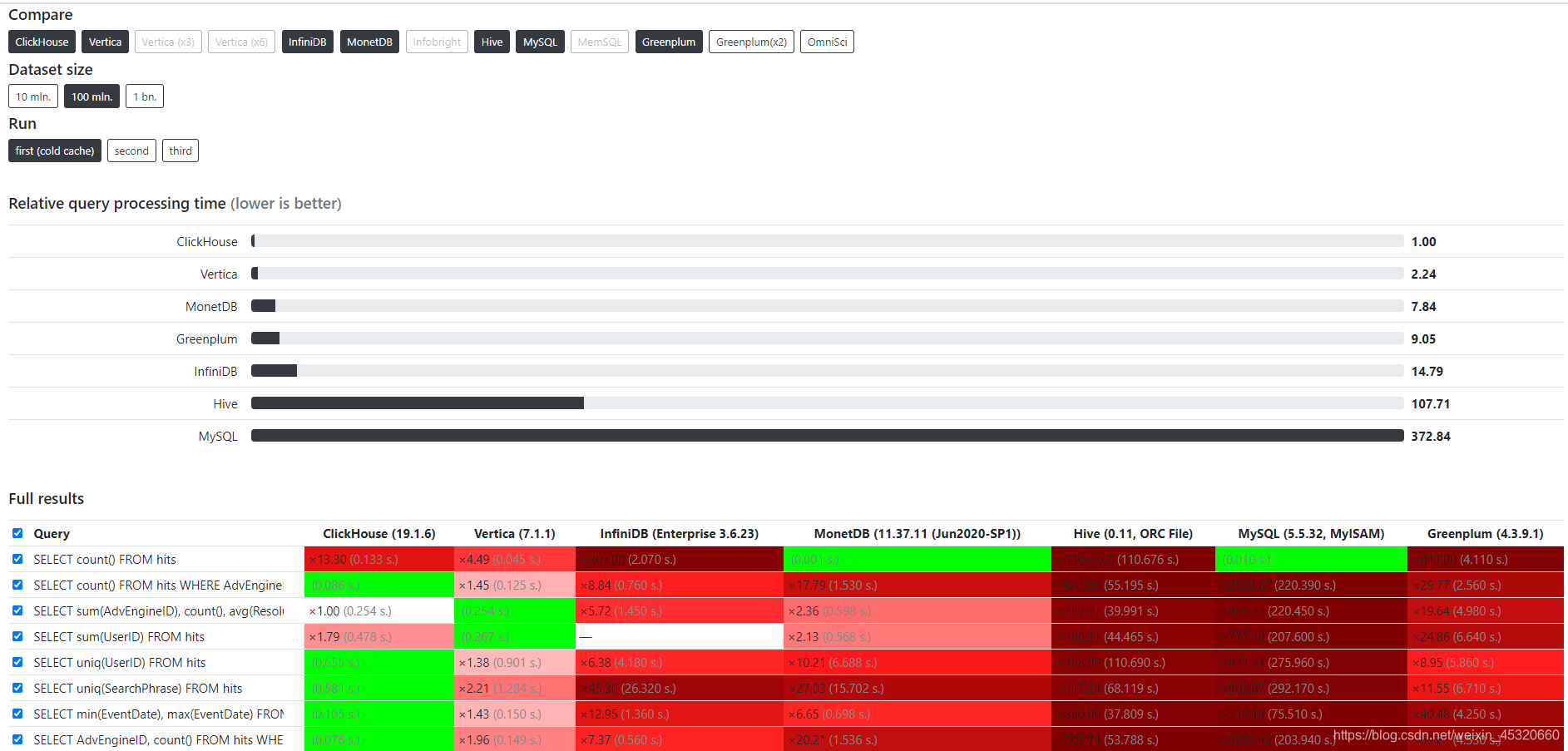1568x751 pixels.
Task: Toggle Hive comparison button
Action: pyautogui.click(x=492, y=42)
